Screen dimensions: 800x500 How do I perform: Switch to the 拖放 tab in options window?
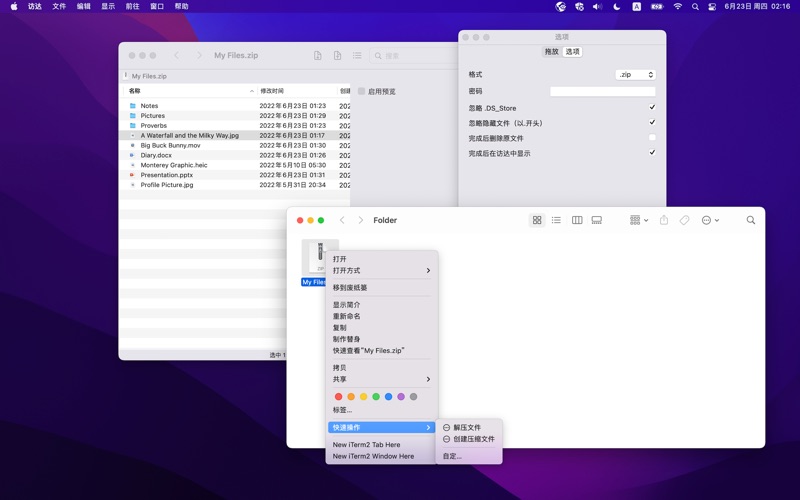(552, 52)
